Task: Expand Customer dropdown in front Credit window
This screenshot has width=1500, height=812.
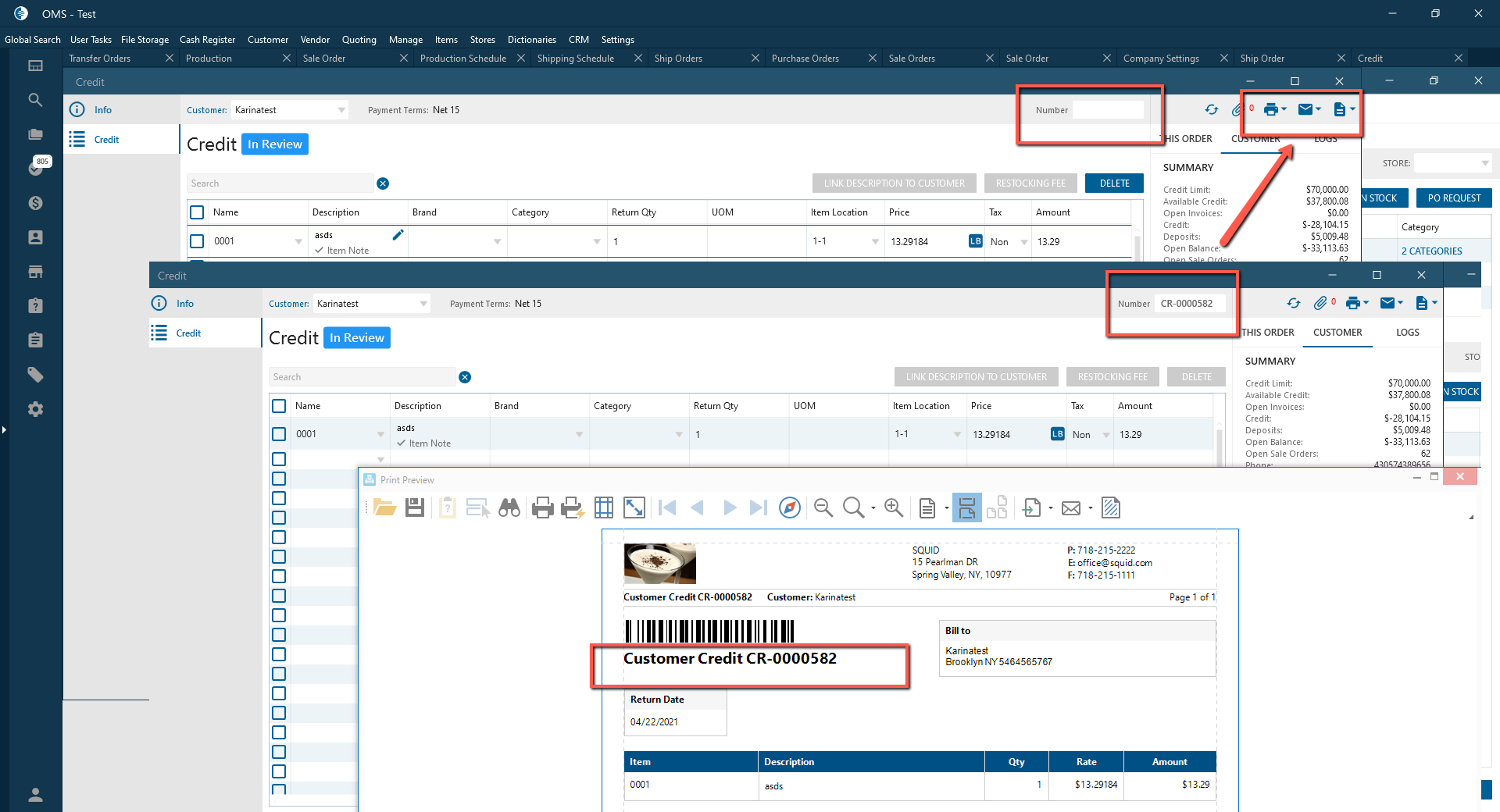Action: click(423, 304)
